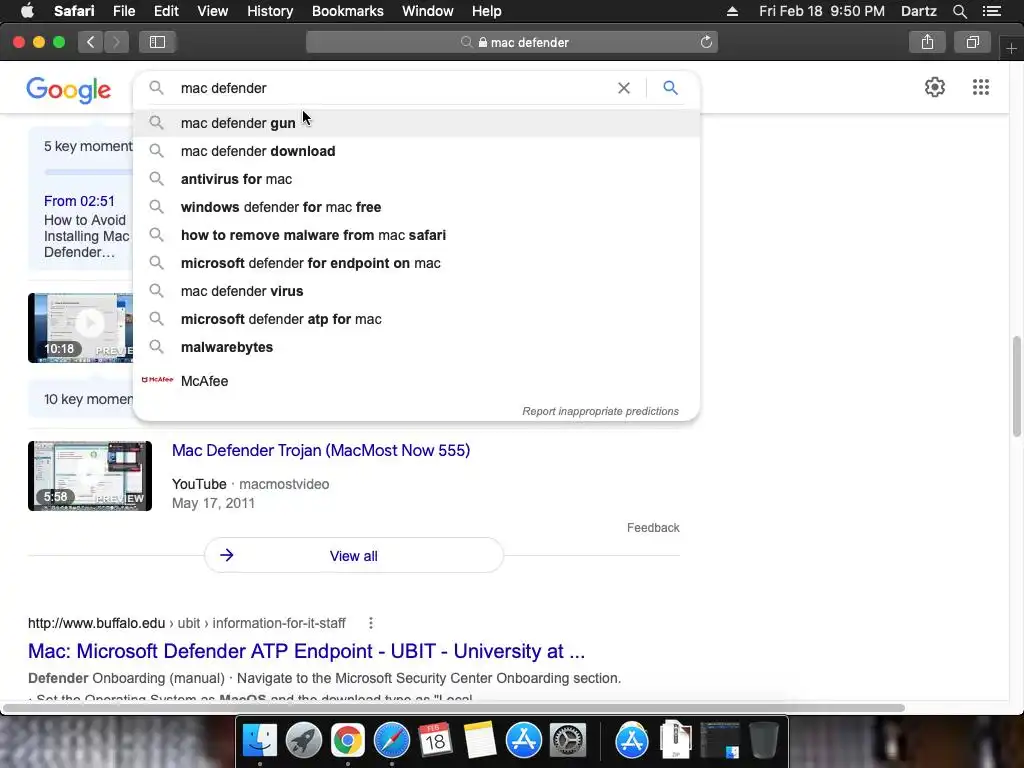This screenshot has width=1024, height=768.
Task: Open the Help menu
Action: pyautogui.click(x=487, y=11)
